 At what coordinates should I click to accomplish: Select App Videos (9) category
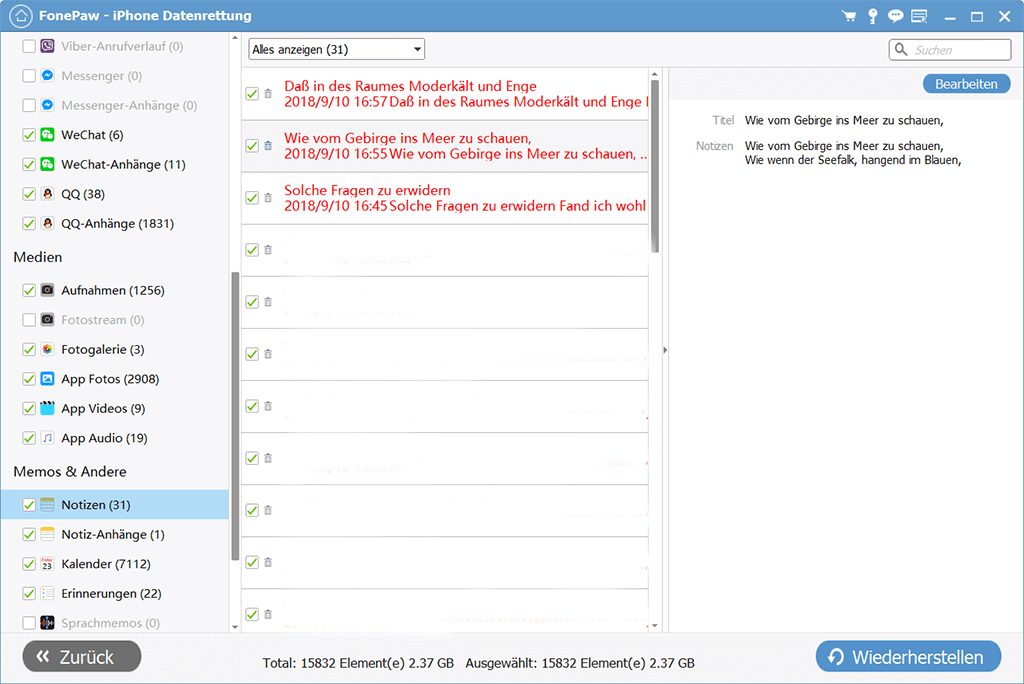115,408
